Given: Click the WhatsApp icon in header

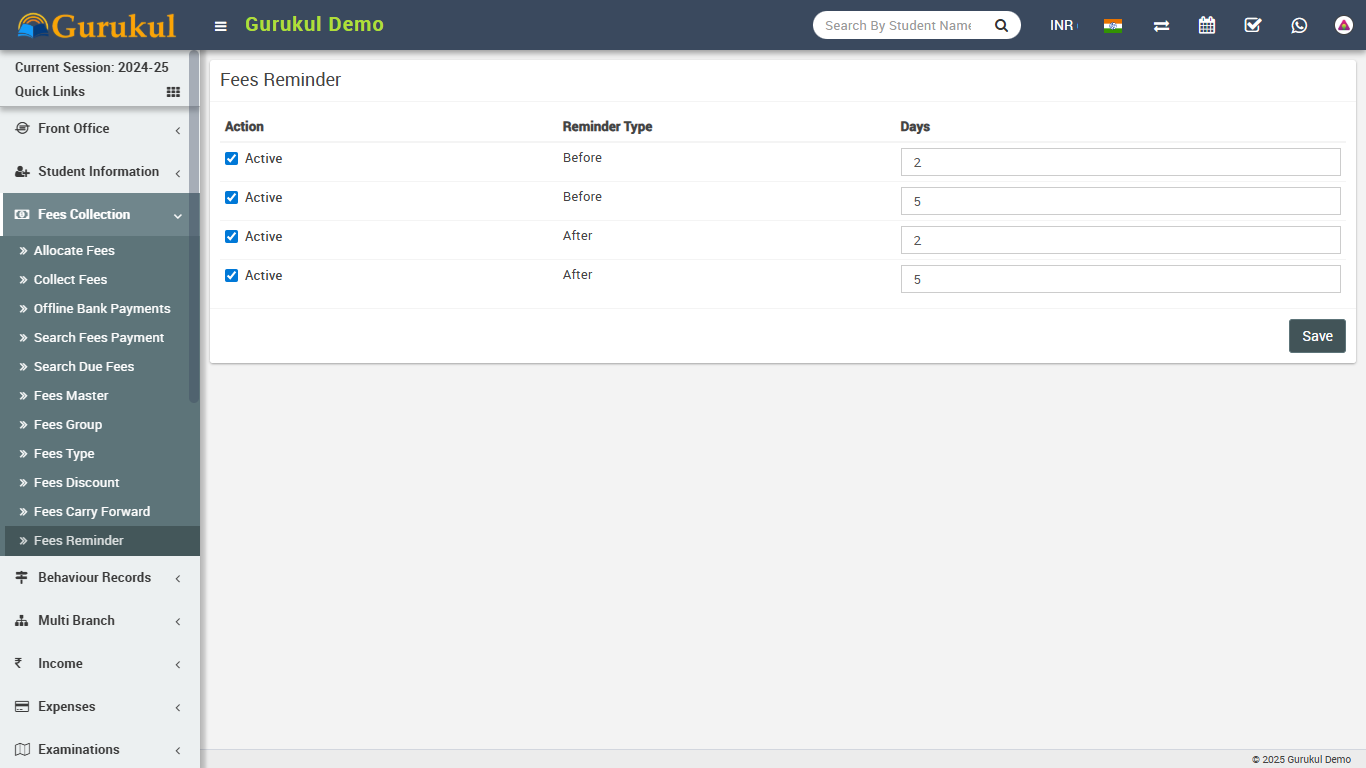Looking at the screenshot, I should point(1299,25).
